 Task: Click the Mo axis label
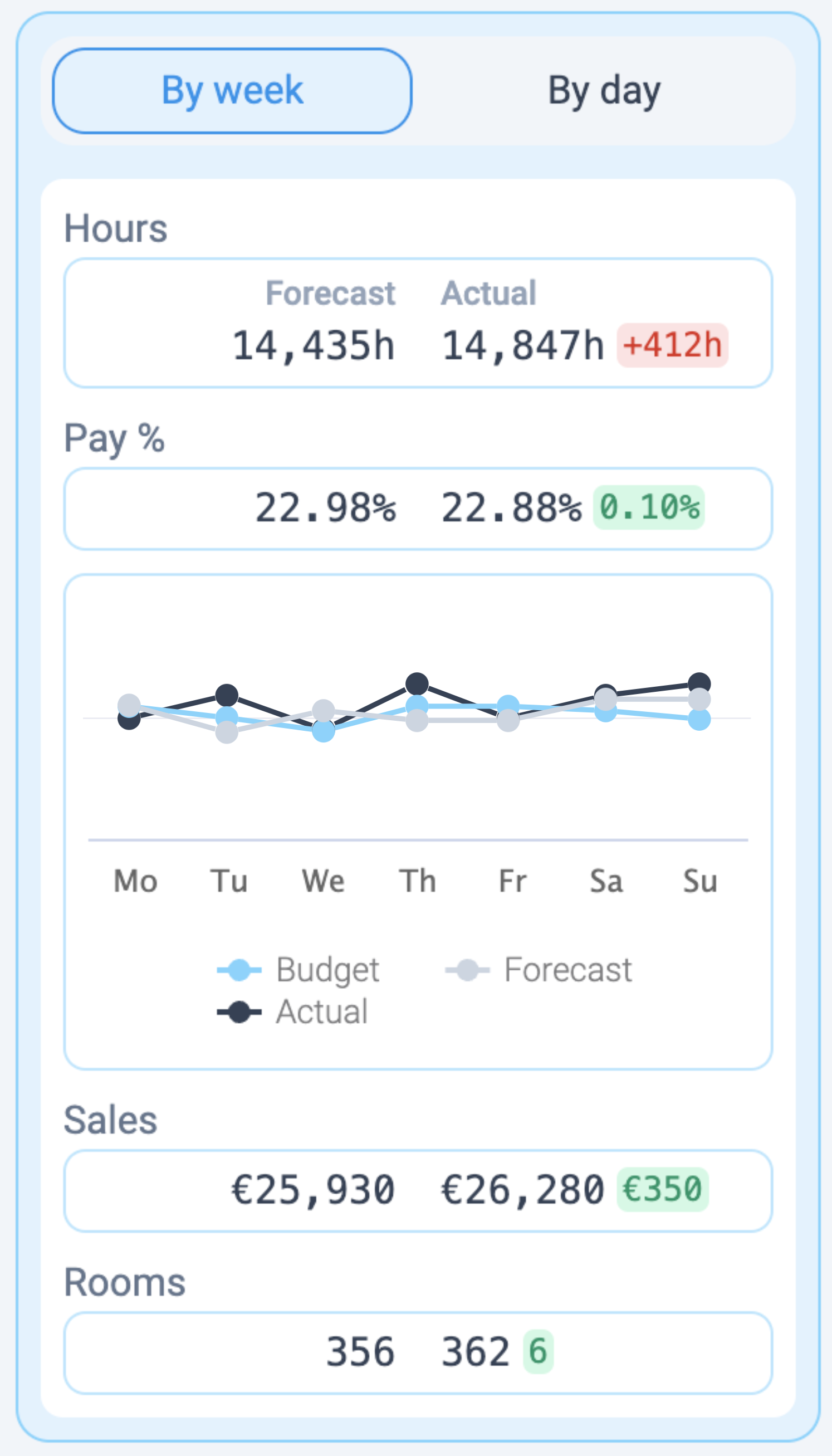click(x=135, y=881)
